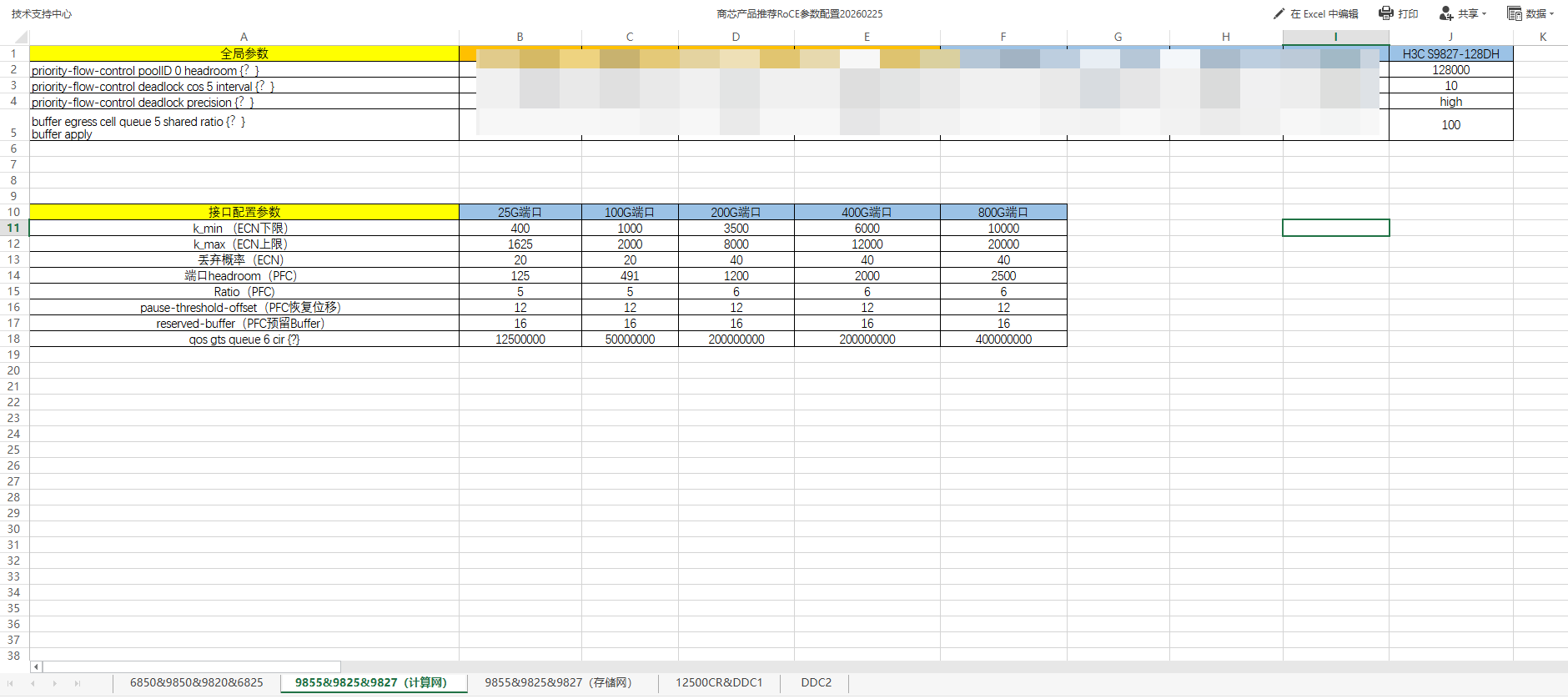Switch to 12500CR&DDC1 sheet tab

click(x=719, y=682)
